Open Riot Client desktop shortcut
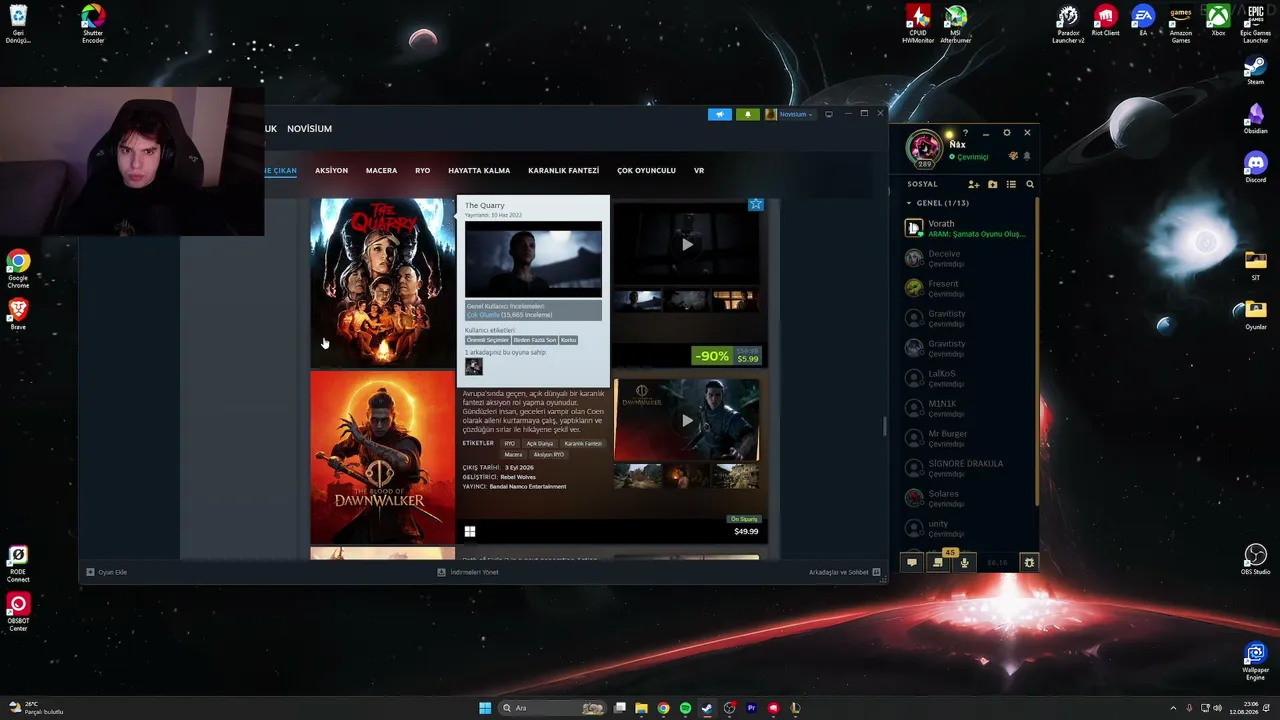 point(1105,20)
